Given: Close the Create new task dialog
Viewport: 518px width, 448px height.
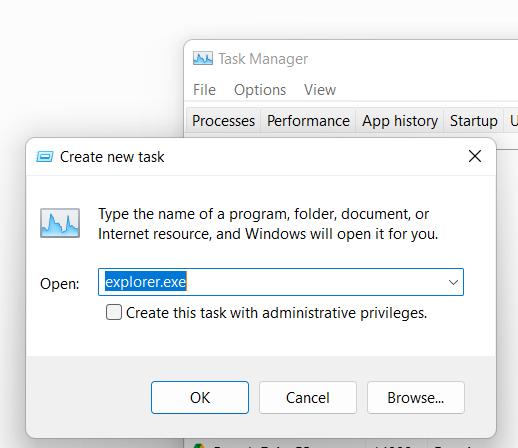Looking at the screenshot, I should 475,156.
